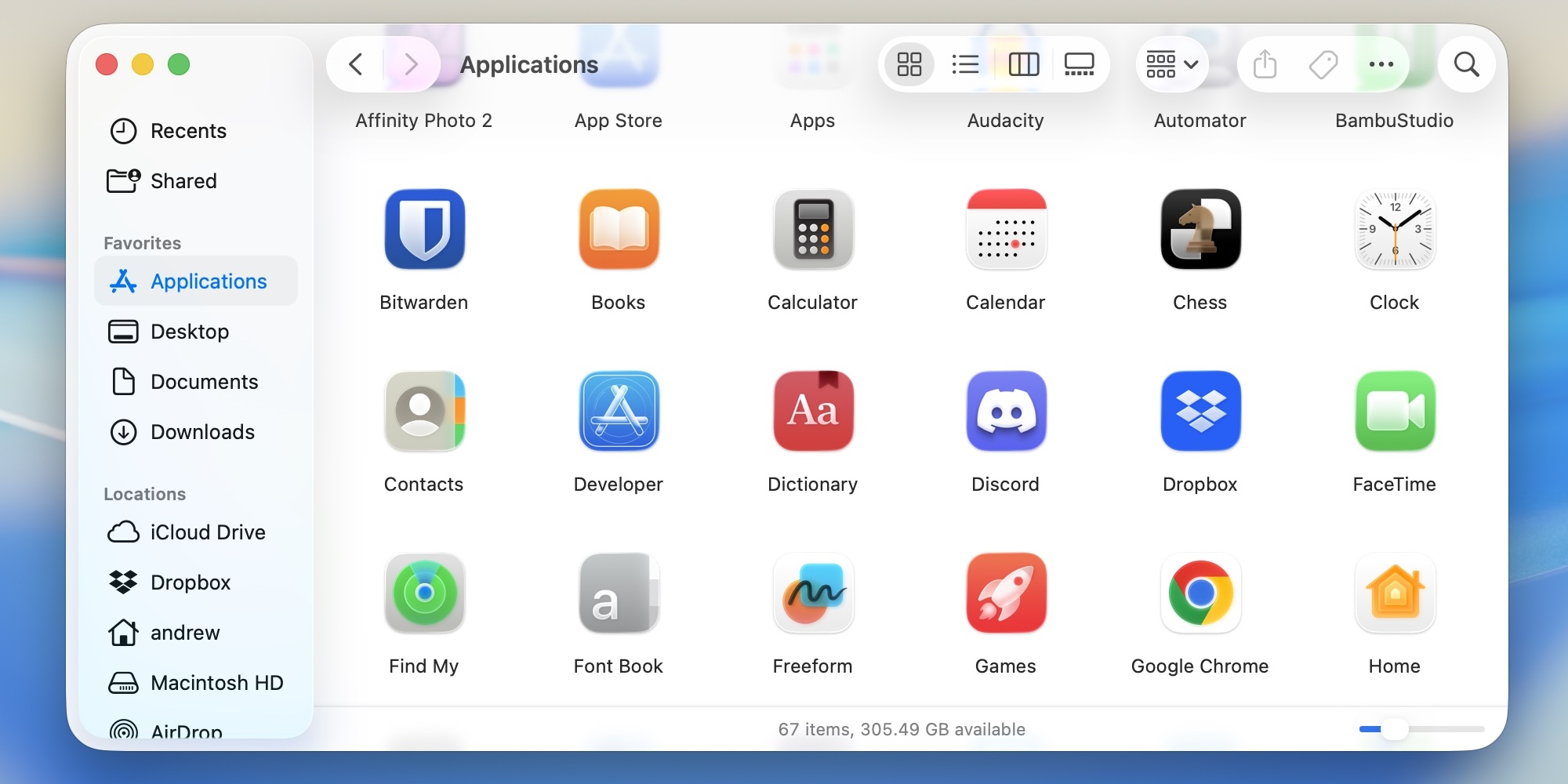The width and height of the screenshot is (1568, 784).
Task: Click the BambuStudio label
Action: [1395, 121]
